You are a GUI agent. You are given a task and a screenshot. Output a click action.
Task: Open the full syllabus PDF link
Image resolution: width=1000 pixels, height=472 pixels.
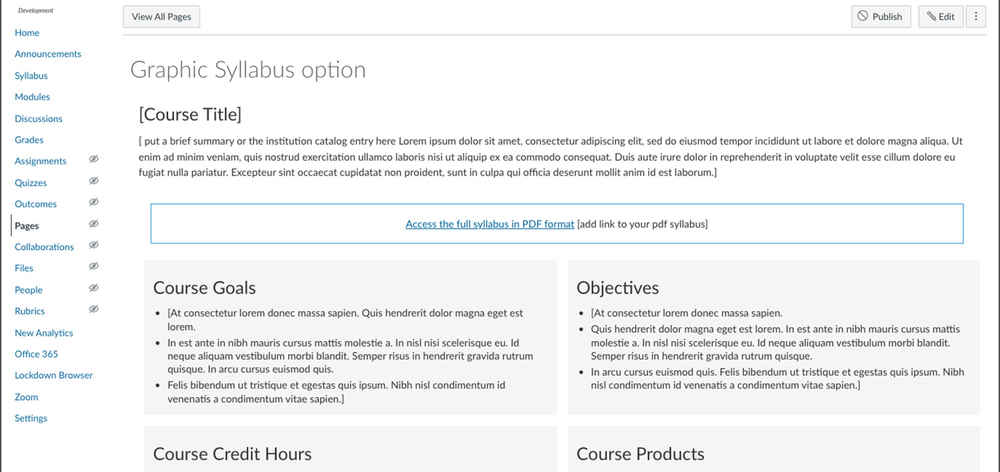490,224
